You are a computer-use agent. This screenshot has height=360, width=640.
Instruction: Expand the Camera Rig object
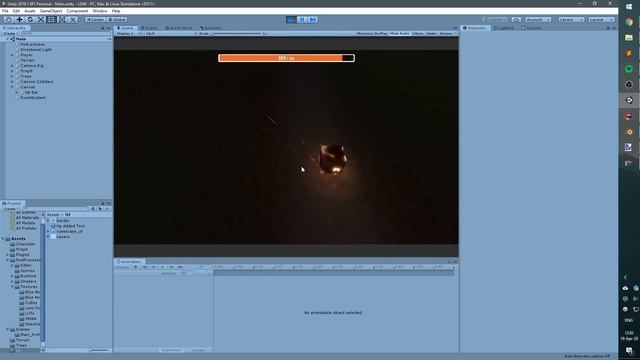pos(12,65)
